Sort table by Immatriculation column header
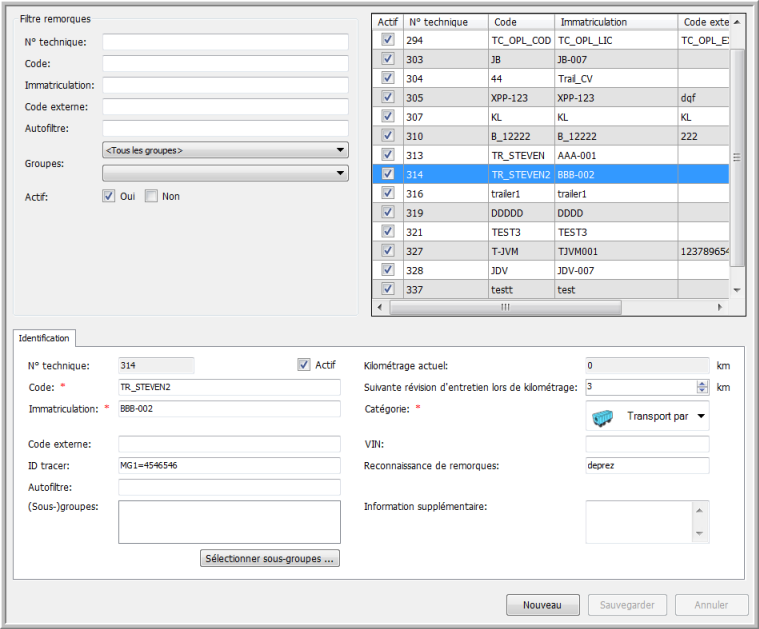This screenshot has width=759, height=629. pos(614,21)
